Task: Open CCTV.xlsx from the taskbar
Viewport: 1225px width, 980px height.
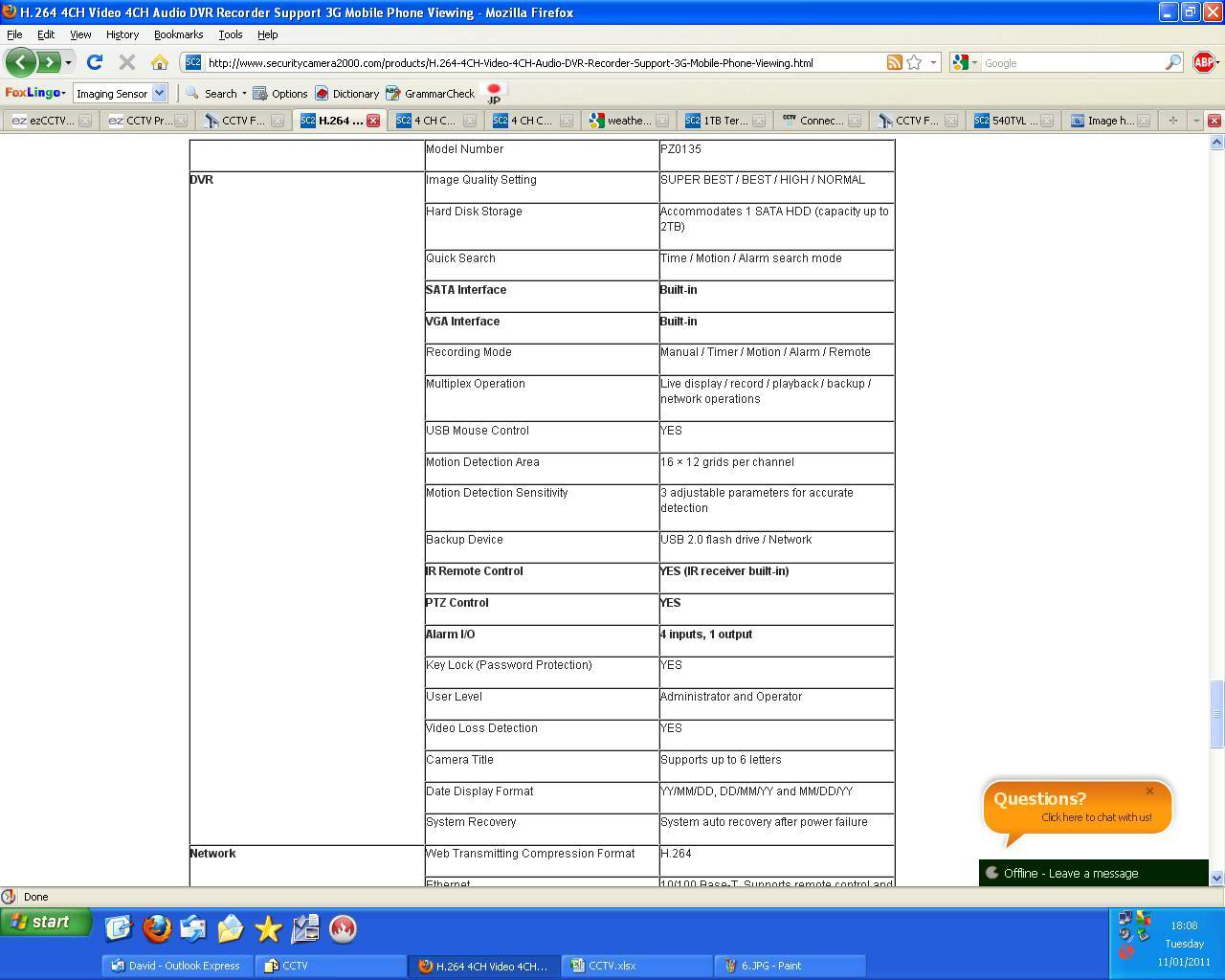Action: coord(636,966)
